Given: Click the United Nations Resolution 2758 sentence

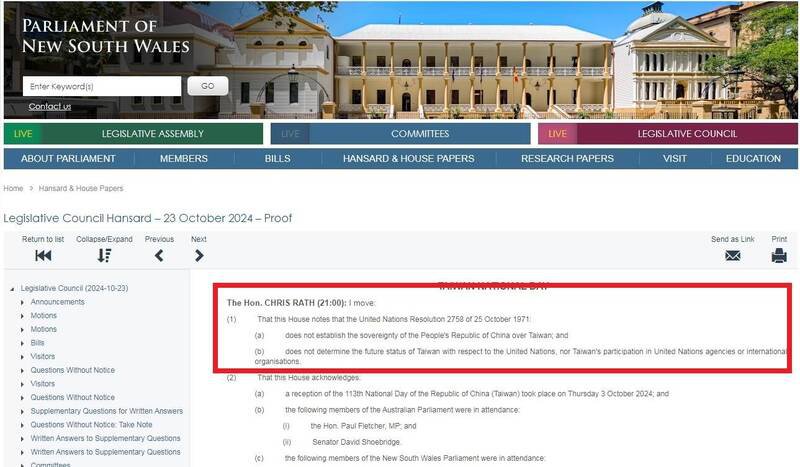Looking at the screenshot, I should [394, 319].
